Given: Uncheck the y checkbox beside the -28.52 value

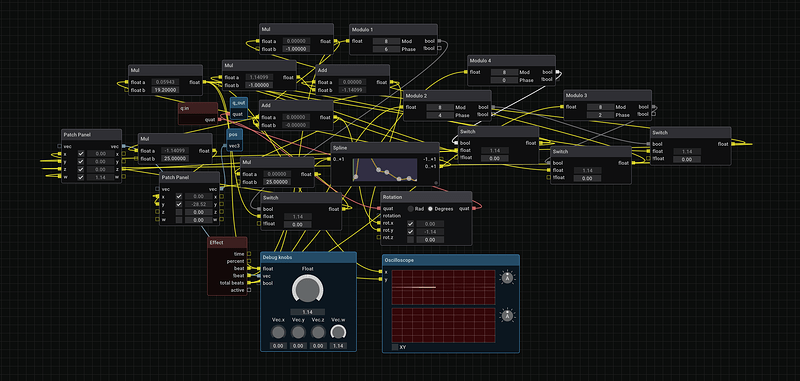Looking at the screenshot, I should point(179,204).
